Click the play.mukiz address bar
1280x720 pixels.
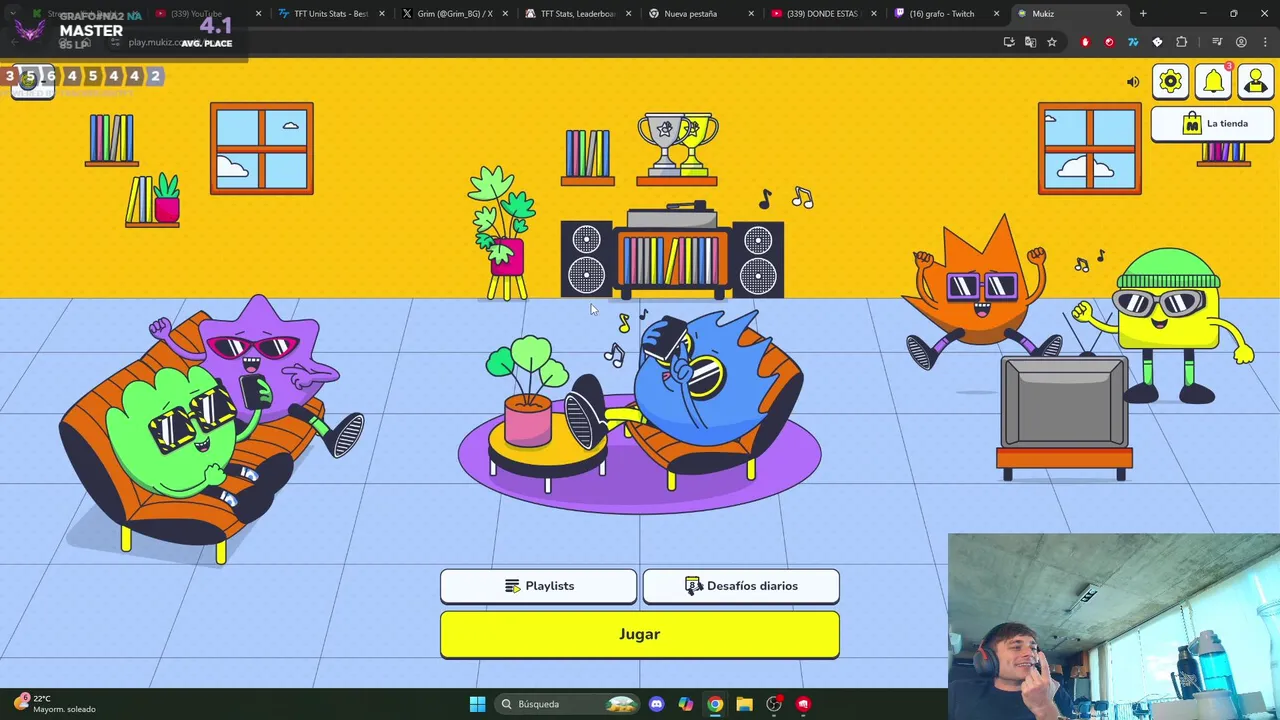(x=560, y=42)
